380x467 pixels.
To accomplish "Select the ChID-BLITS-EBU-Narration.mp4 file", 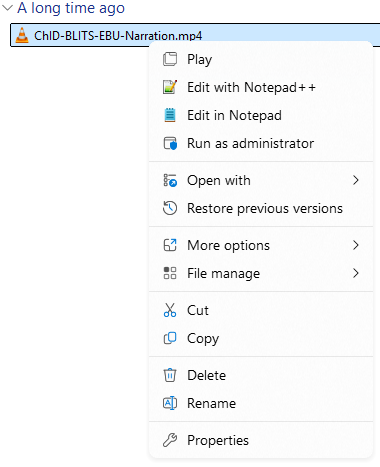I will [195, 35].
